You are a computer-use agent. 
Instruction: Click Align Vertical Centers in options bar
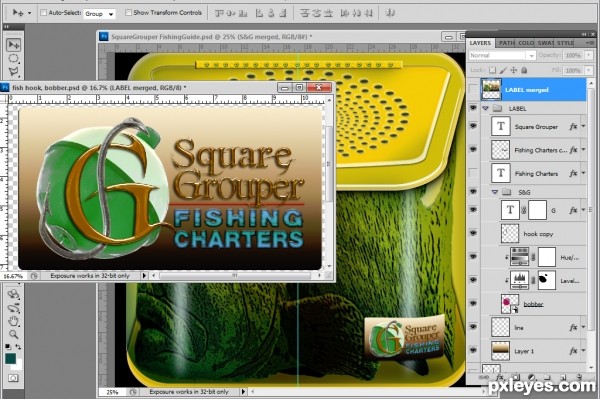click(x=231, y=13)
